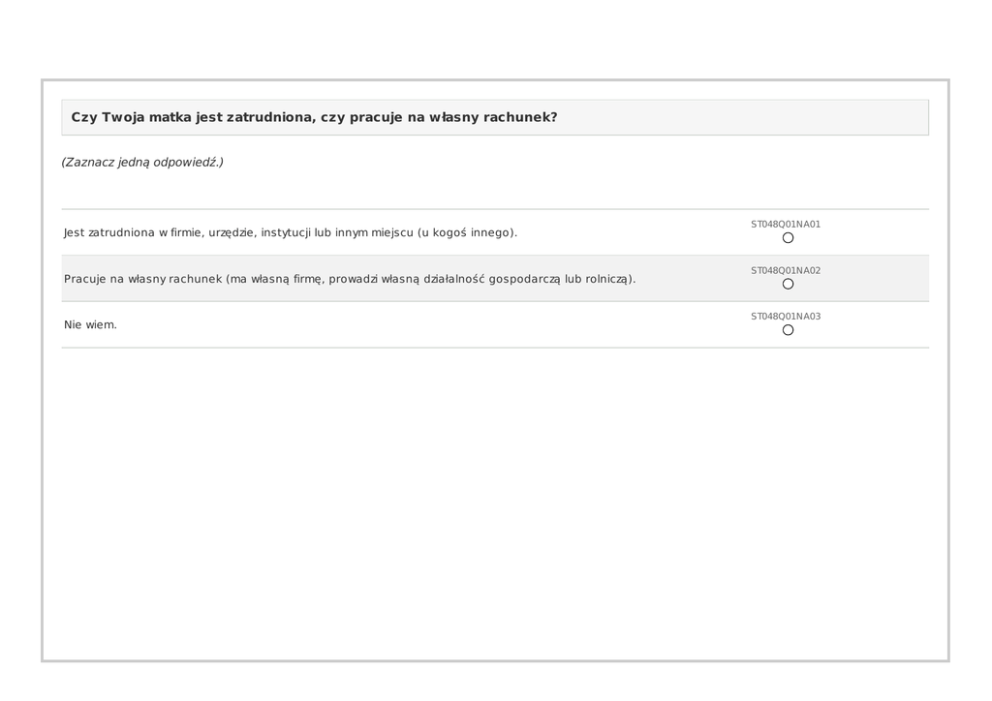The width and height of the screenshot is (992, 701).
Task: Click the question heading "Czy Twoja matka jest zatrudniona"
Action: [x=190, y=117]
